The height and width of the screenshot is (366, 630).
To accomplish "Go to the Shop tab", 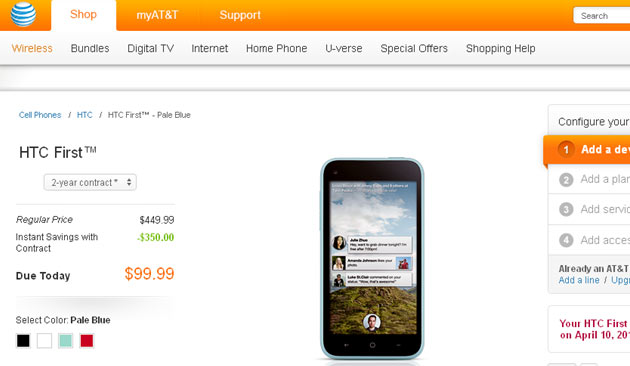I will pyautogui.click(x=84, y=15).
